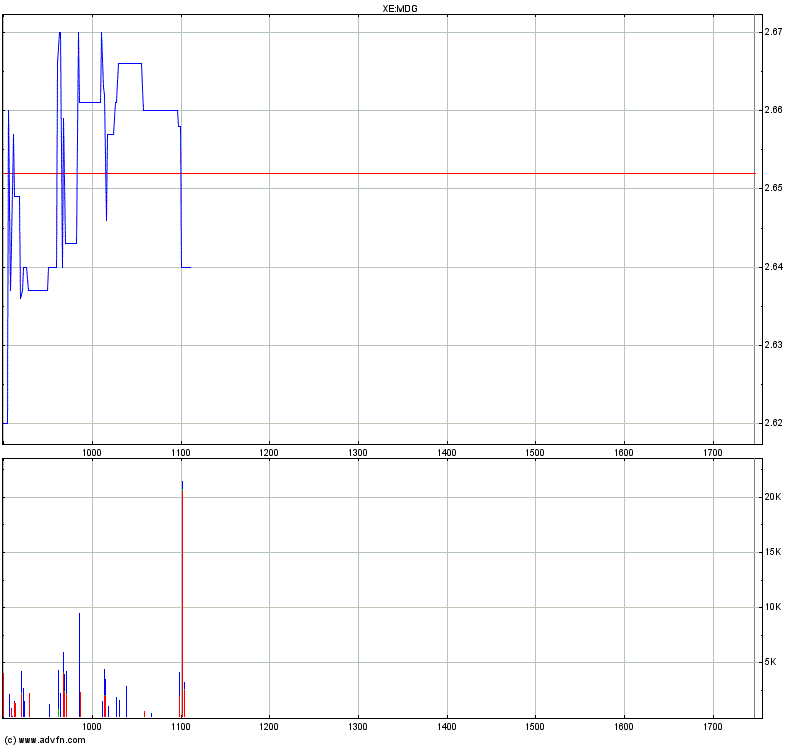Screen dimensions: 800x747
Task: Select the 2.66 price axis label
Action: pos(772,110)
